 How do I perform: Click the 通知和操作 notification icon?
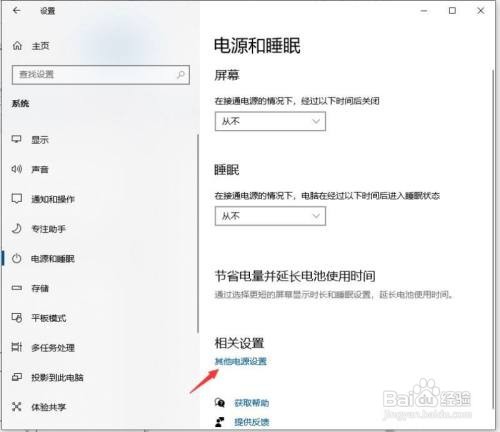click(17, 199)
